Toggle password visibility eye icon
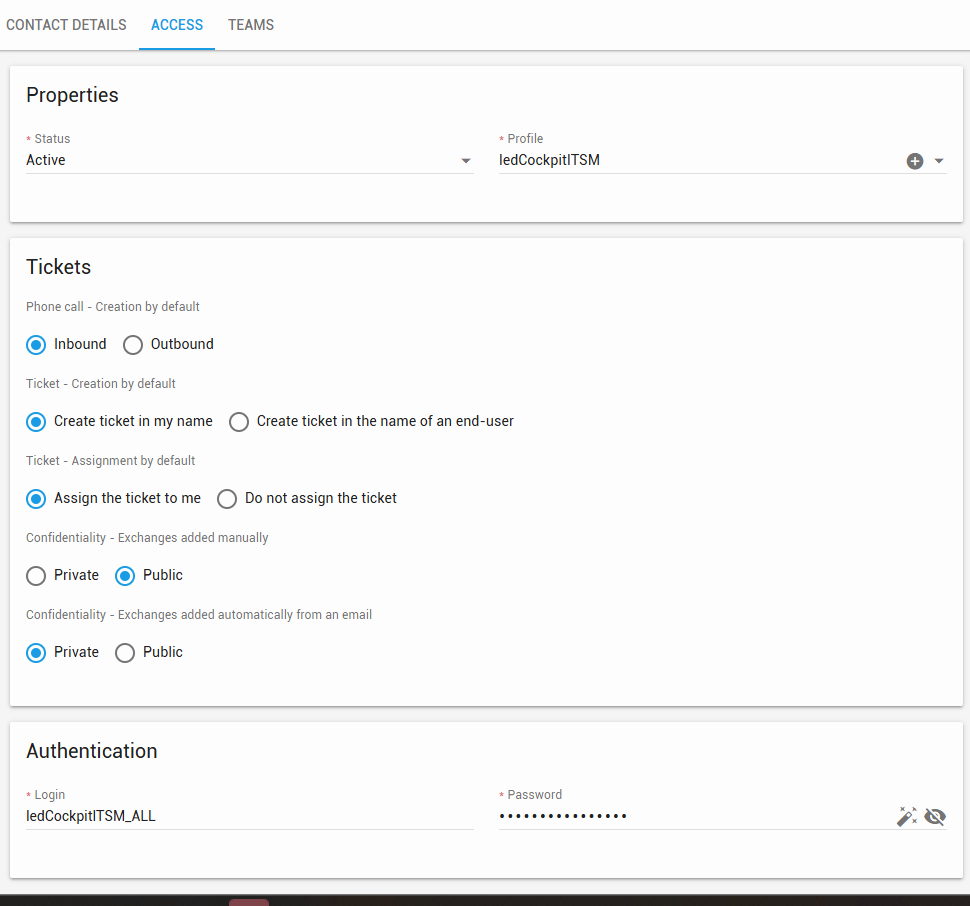Screen dimensions: 970x906 point(935,817)
